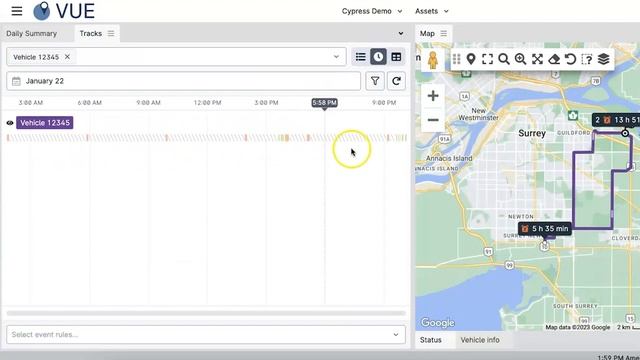Click the undo reset map tool
Screen dimensions: 640x360
coord(570,59)
